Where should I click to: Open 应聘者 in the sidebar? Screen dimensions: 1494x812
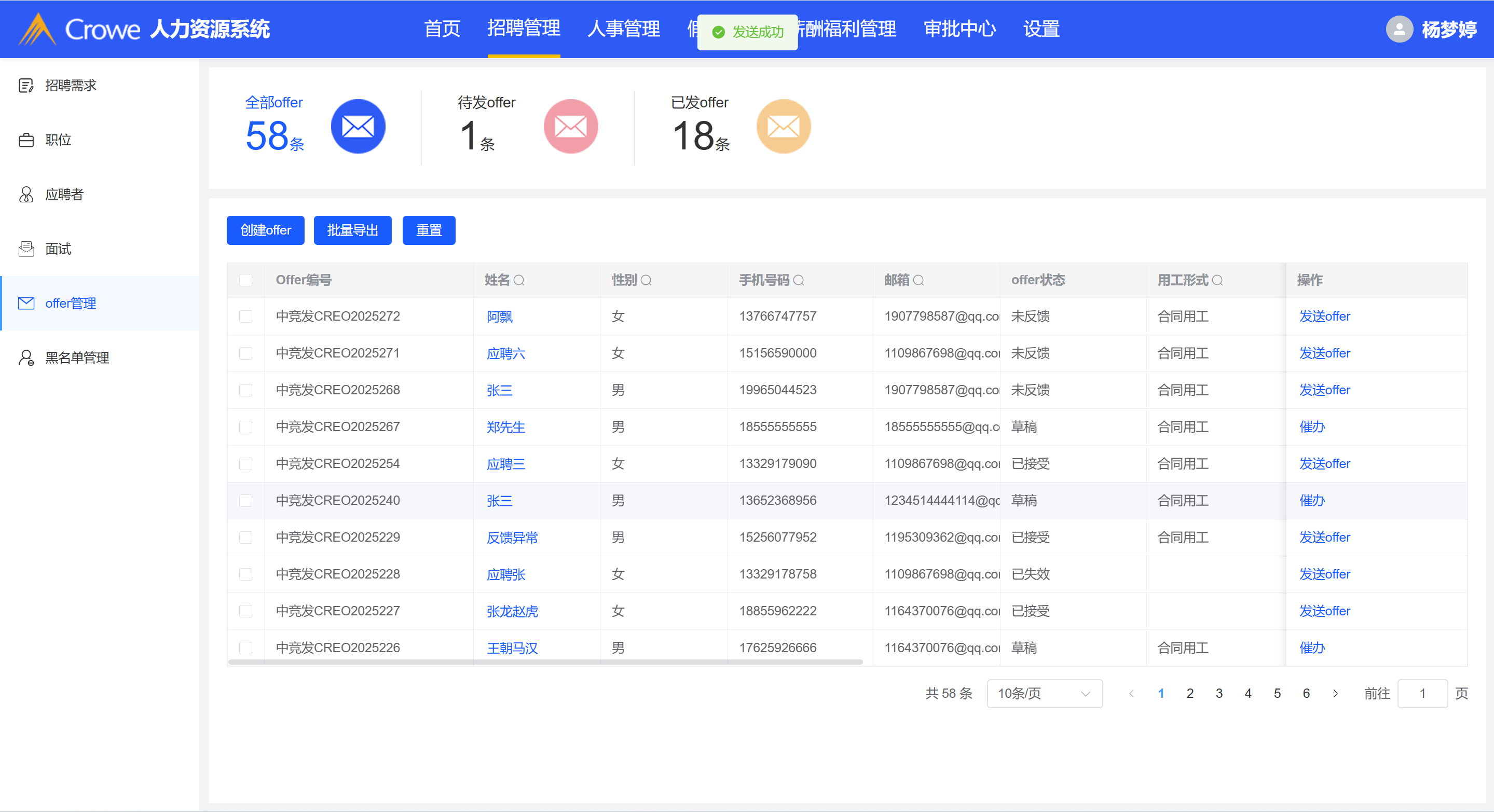64,194
